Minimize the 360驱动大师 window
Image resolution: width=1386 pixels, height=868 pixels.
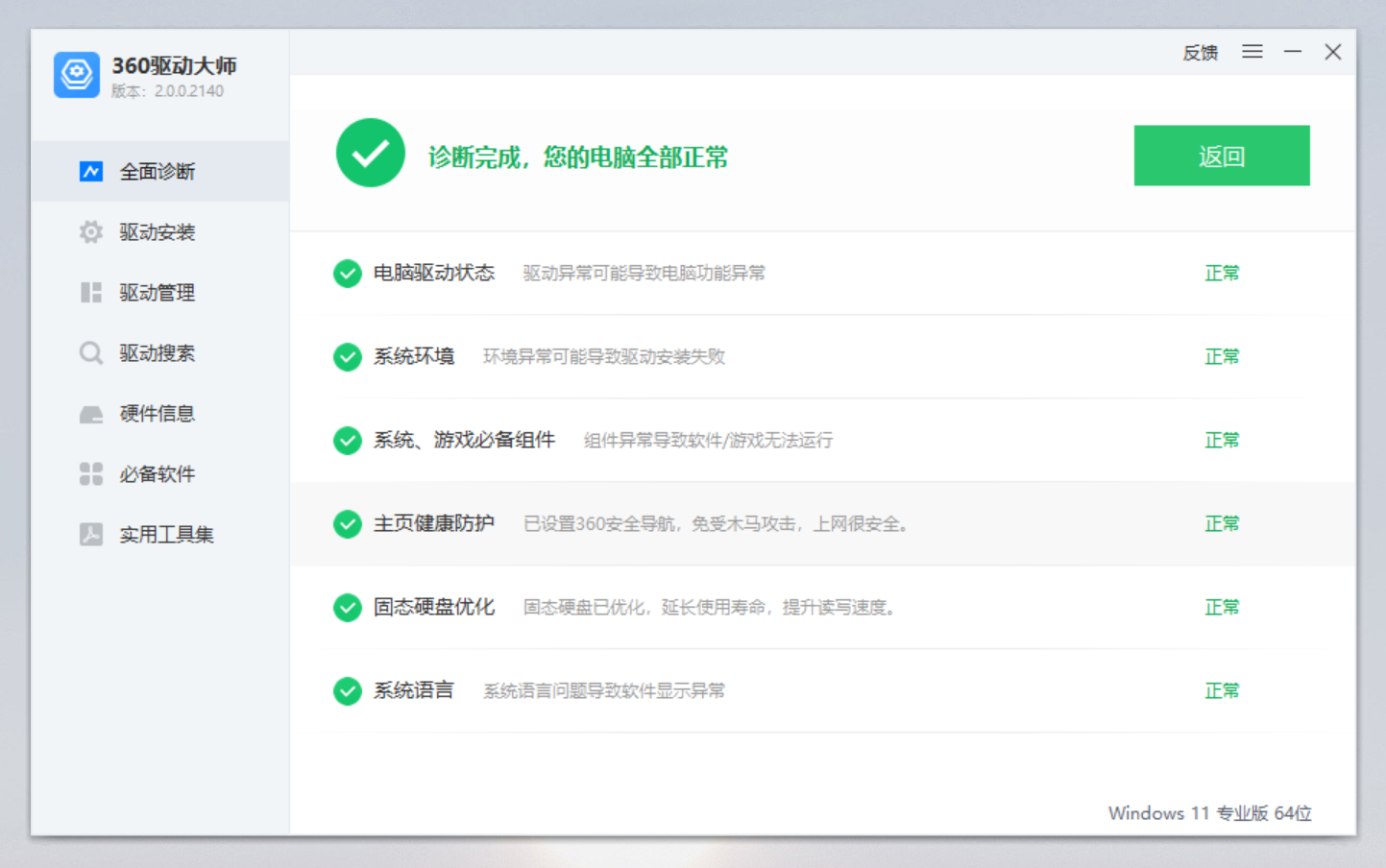[x=1293, y=52]
